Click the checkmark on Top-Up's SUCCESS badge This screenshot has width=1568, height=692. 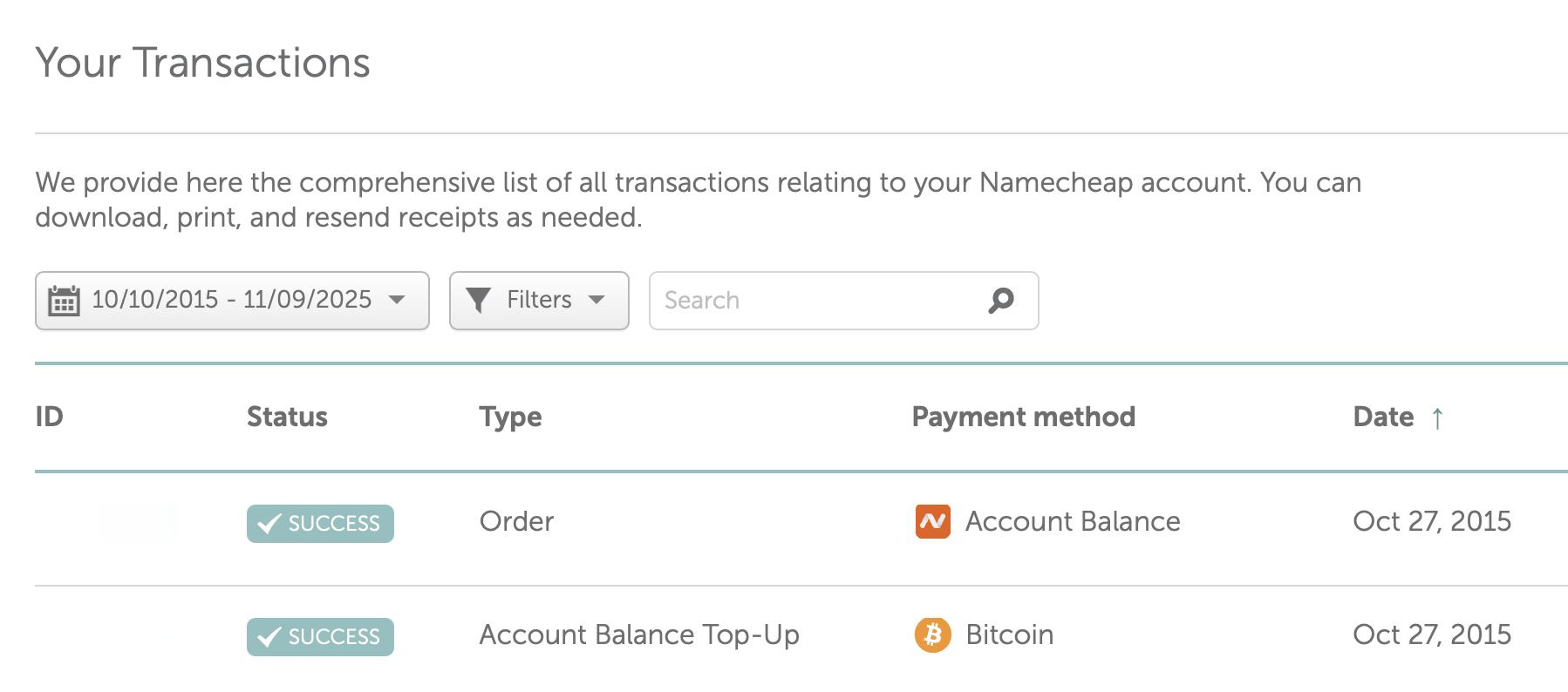tap(269, 637)
